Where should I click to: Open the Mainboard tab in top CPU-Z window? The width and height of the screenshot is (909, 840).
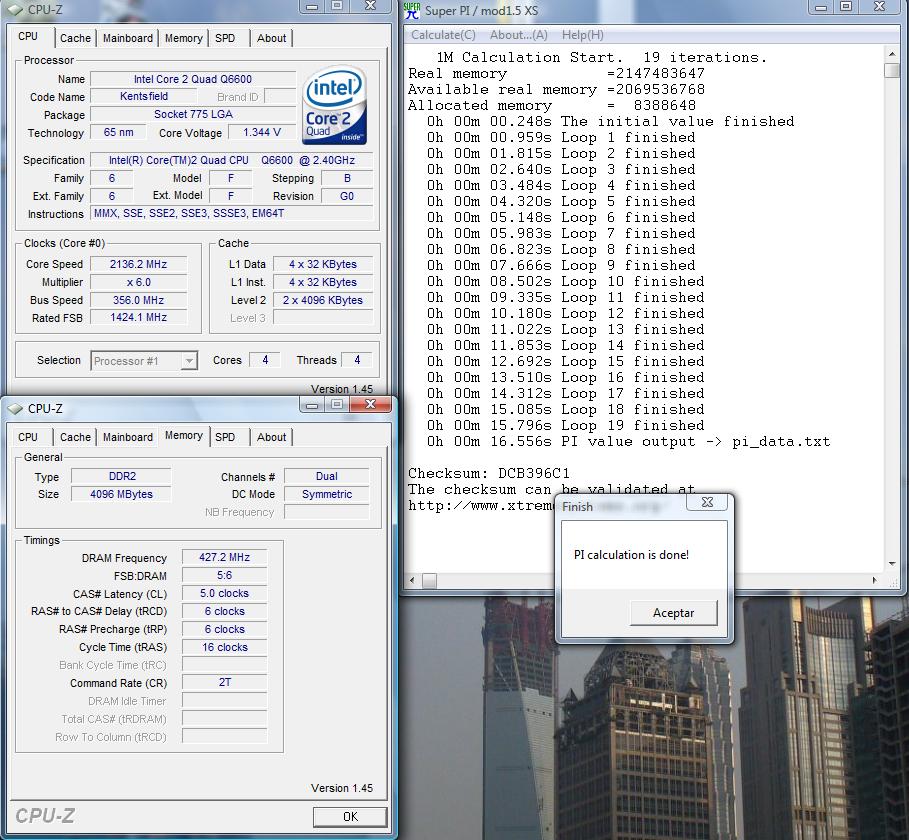pos(128,38)
